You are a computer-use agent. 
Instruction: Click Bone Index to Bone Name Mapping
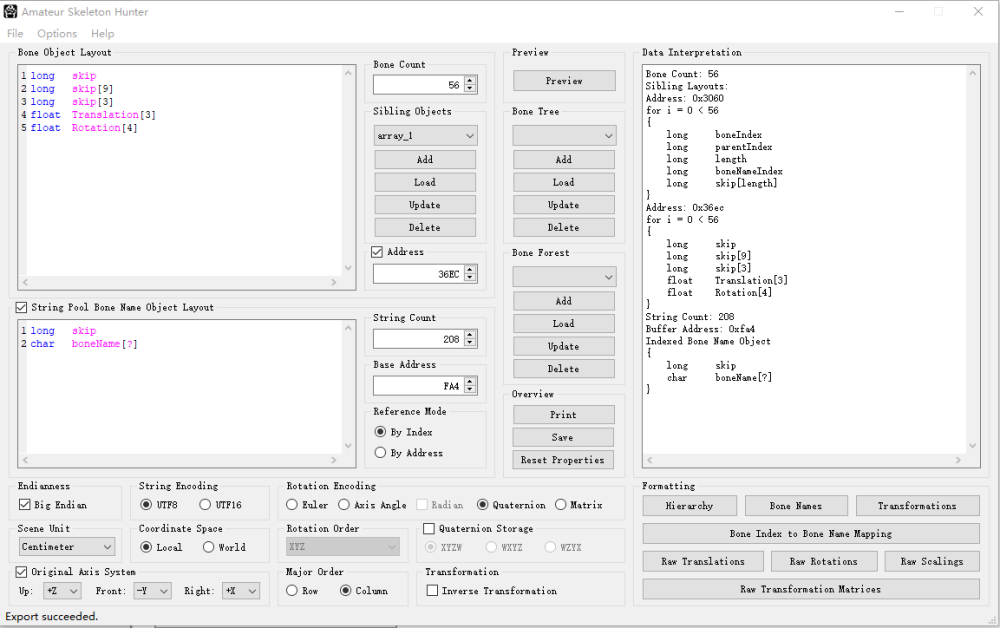(810, 533)
